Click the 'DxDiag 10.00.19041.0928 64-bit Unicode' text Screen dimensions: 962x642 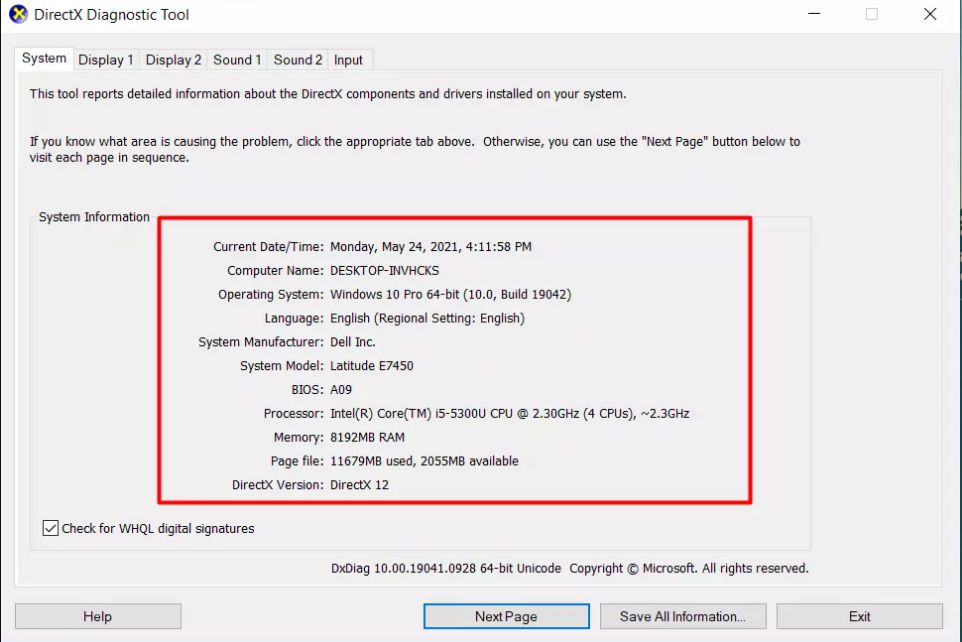click(x=446, y=568)
